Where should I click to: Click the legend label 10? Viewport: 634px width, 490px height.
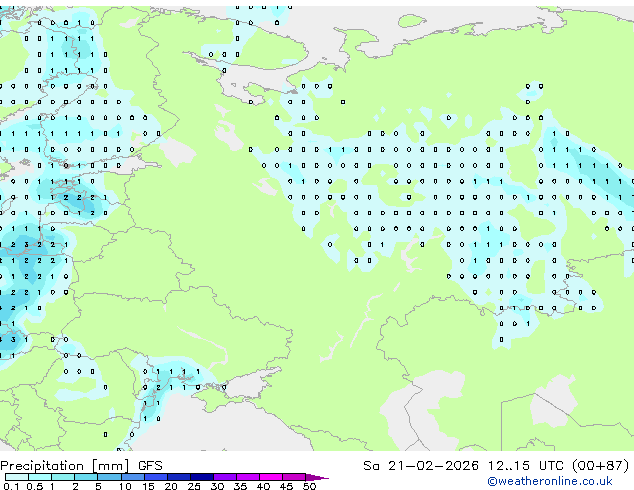(125, 486)
